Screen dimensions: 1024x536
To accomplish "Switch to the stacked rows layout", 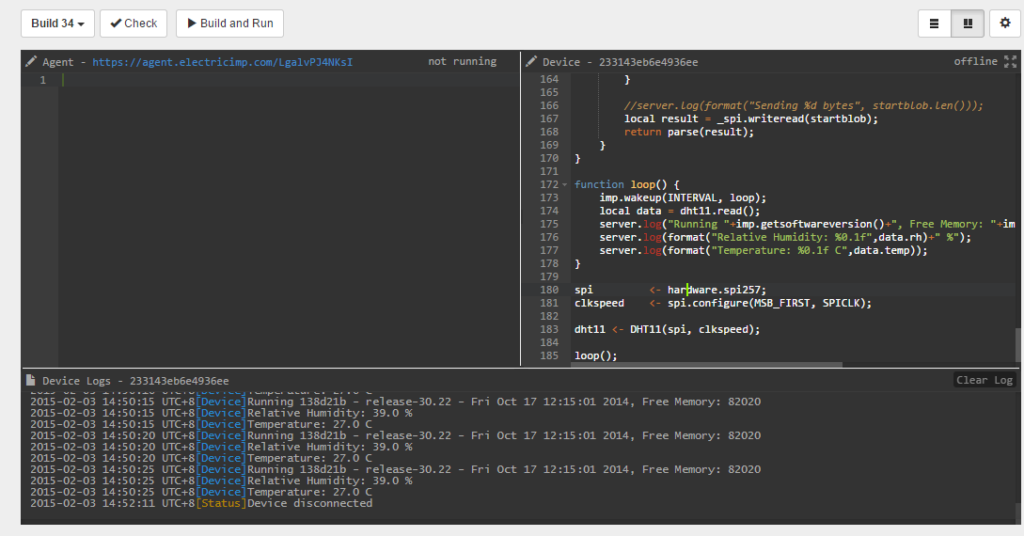I will 934,24.
